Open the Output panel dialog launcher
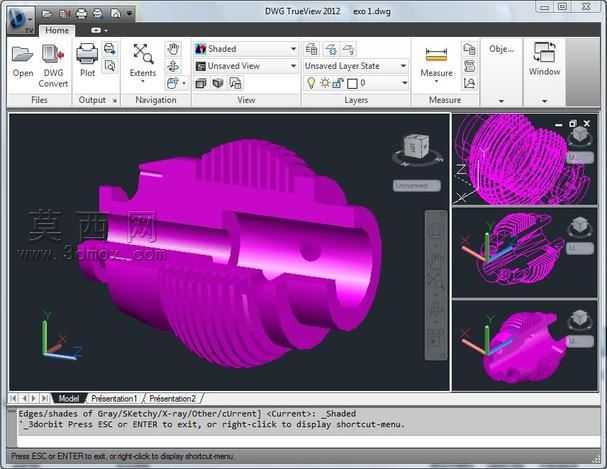Screen dimensions: 607x469 click(115, 101)
